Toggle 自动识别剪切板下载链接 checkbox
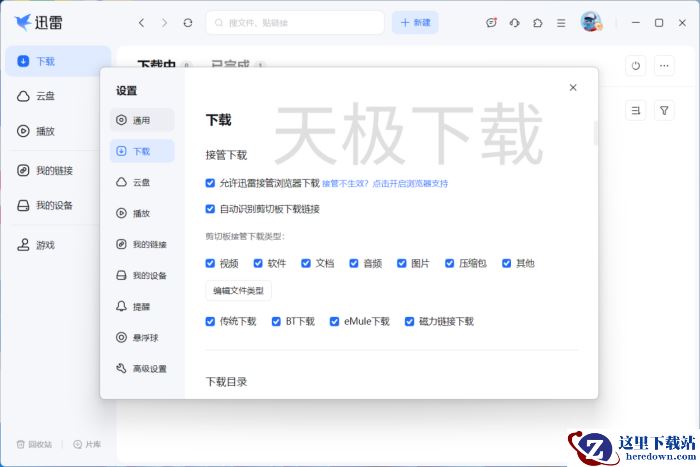 coord(210,209)
